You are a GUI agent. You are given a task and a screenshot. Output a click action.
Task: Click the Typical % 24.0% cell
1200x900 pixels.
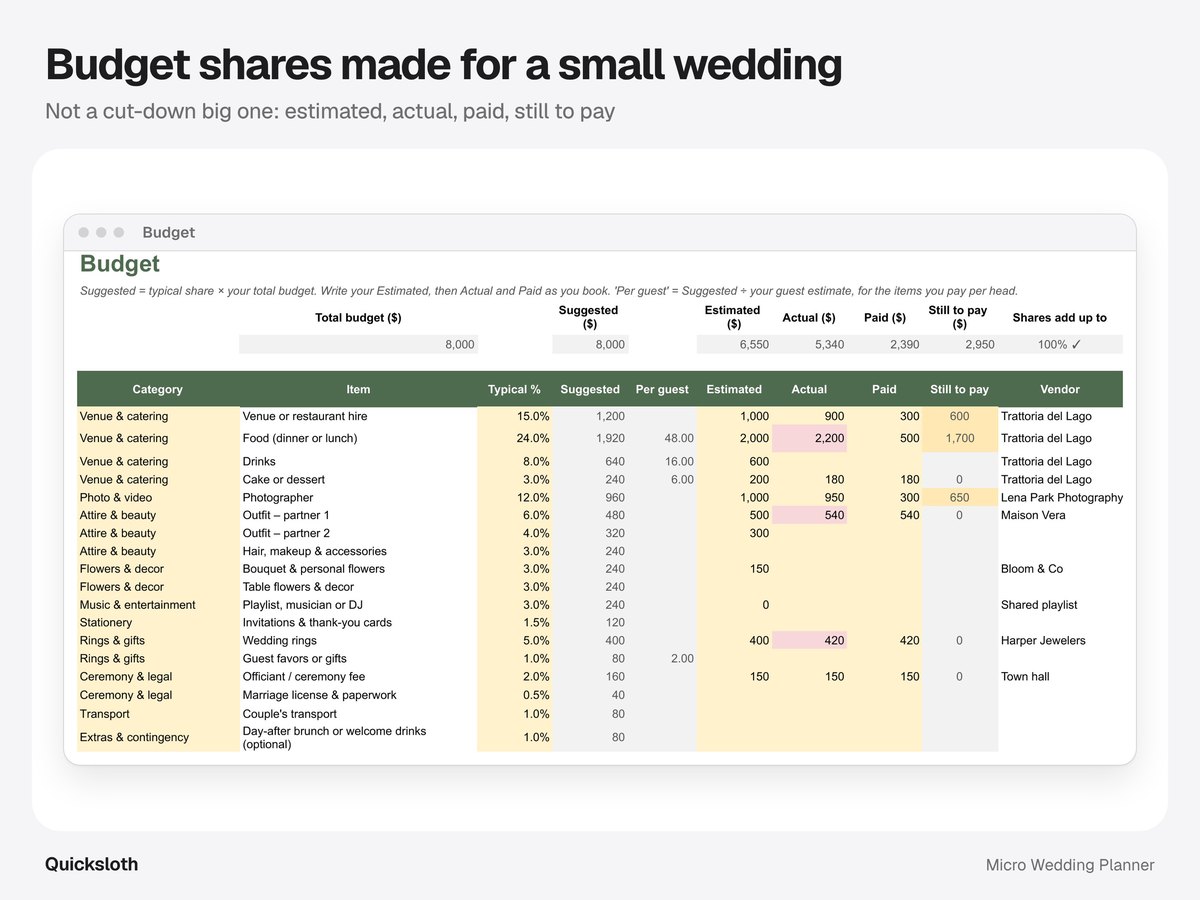tap(514, 438)
